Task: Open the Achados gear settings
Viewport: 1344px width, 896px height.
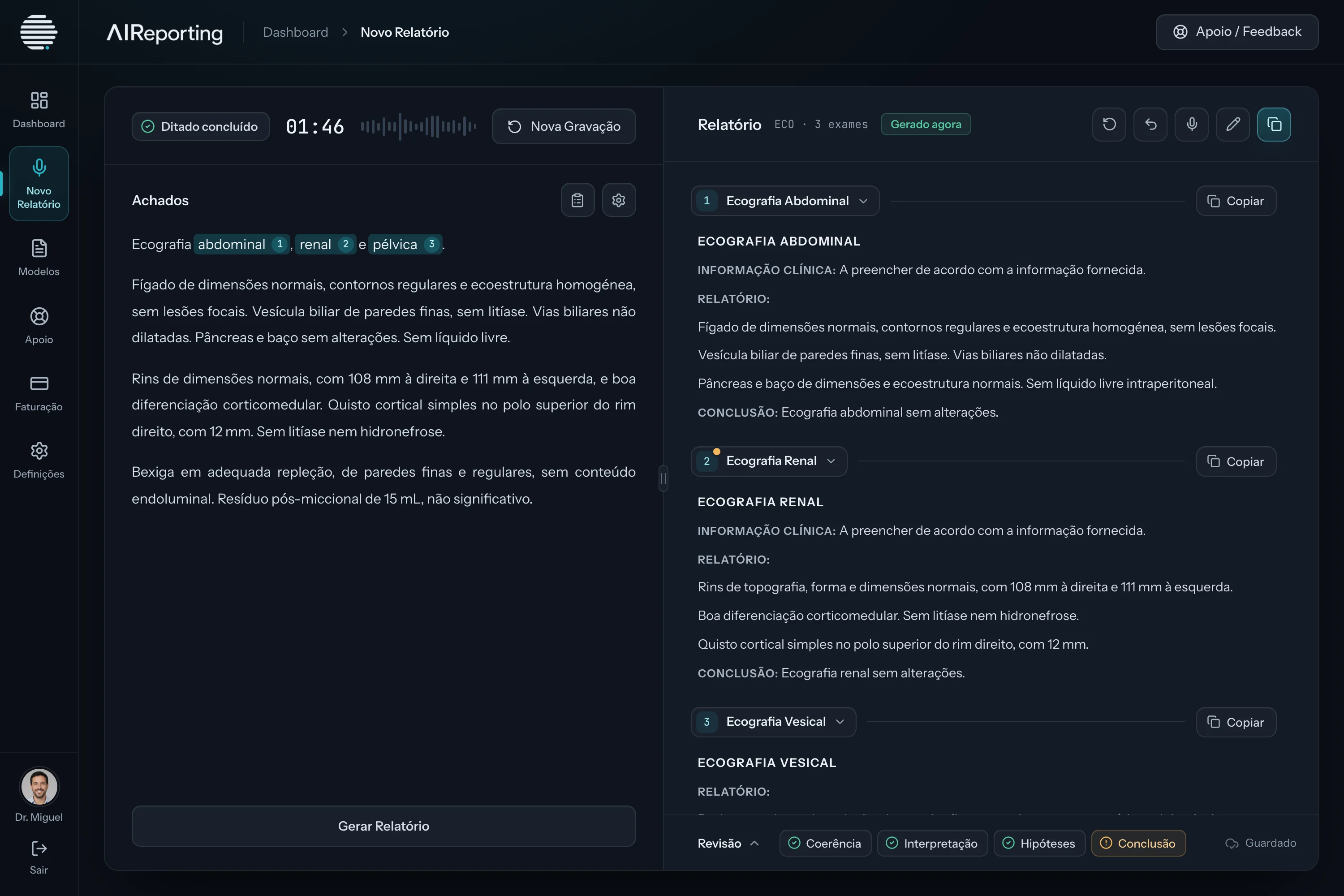Action: [x=619, y=200]
